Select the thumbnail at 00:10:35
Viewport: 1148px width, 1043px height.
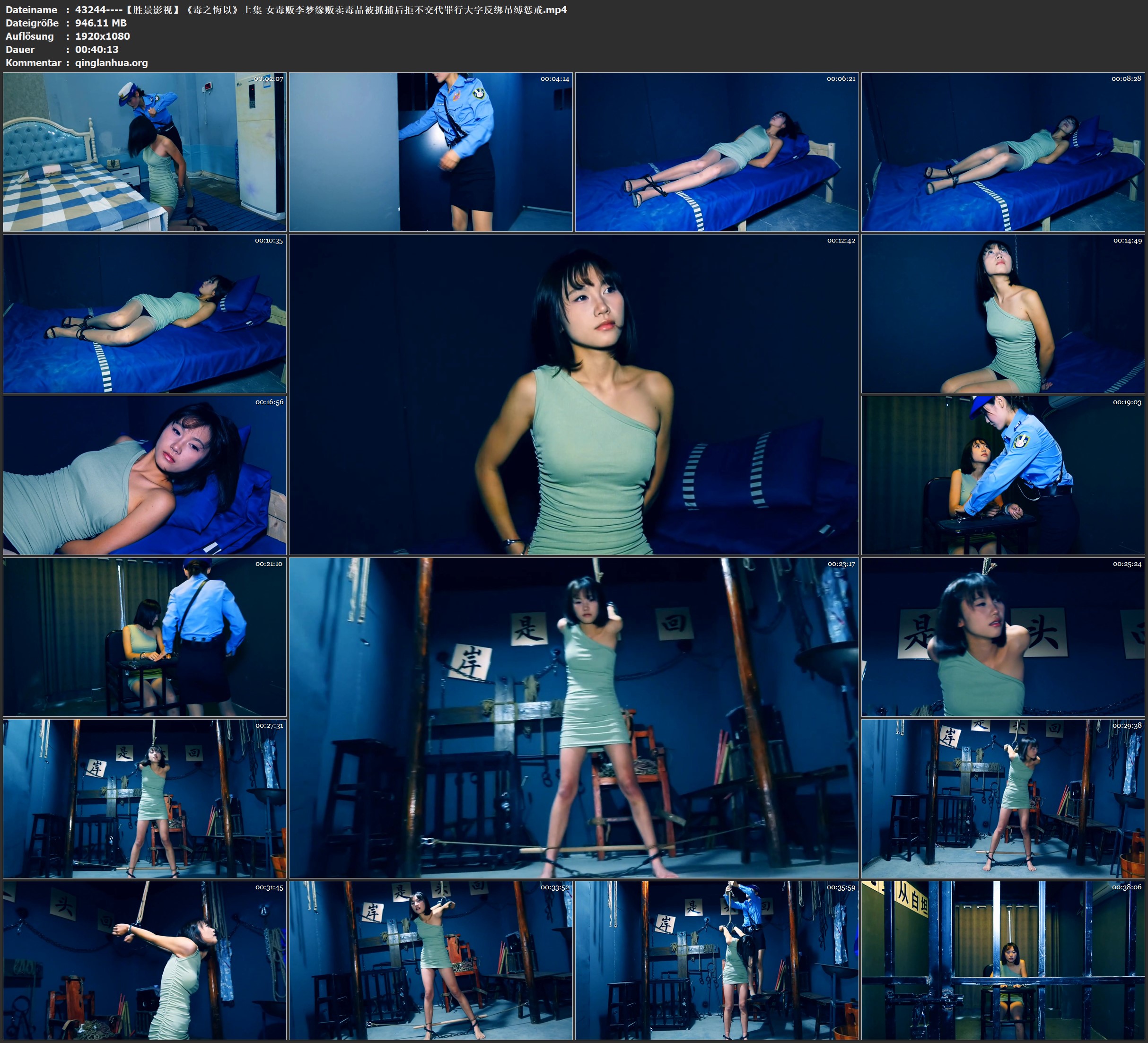click(x=145, y=313)
